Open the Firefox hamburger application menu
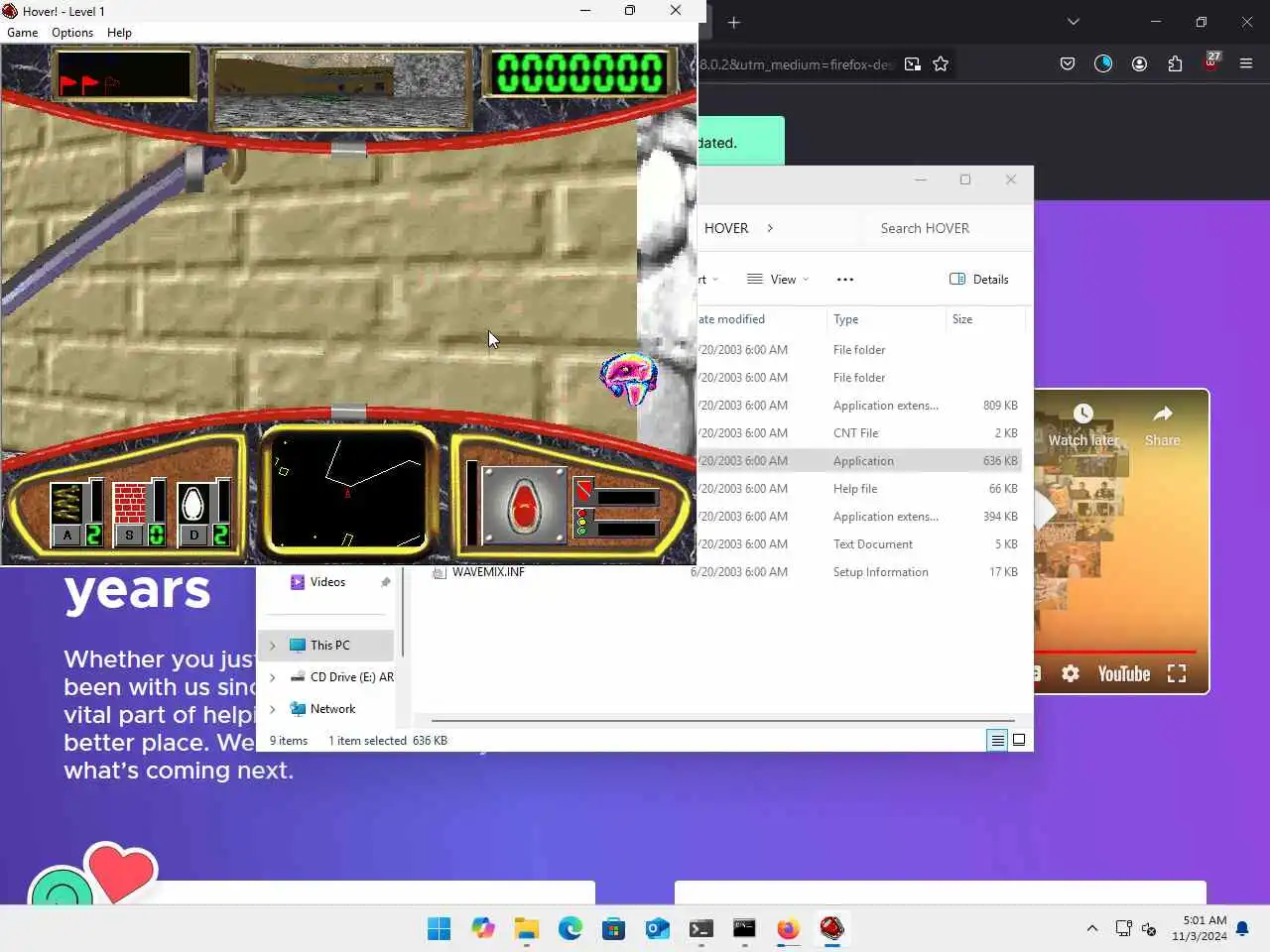 tap(1246, 64)
